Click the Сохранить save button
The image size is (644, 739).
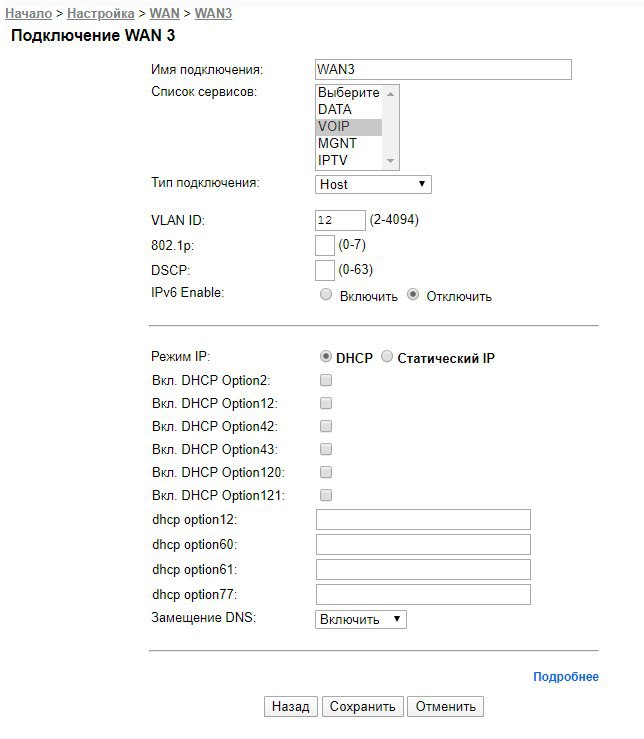coord(363,706)
